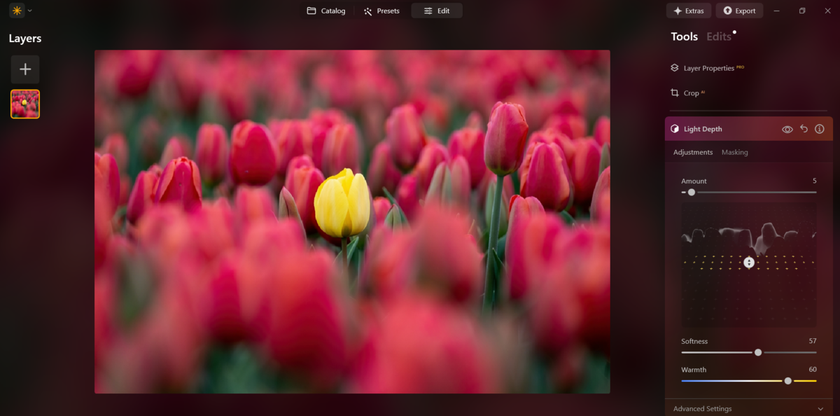Toggle Light Depth visibility eye icon

pos(787,129)
